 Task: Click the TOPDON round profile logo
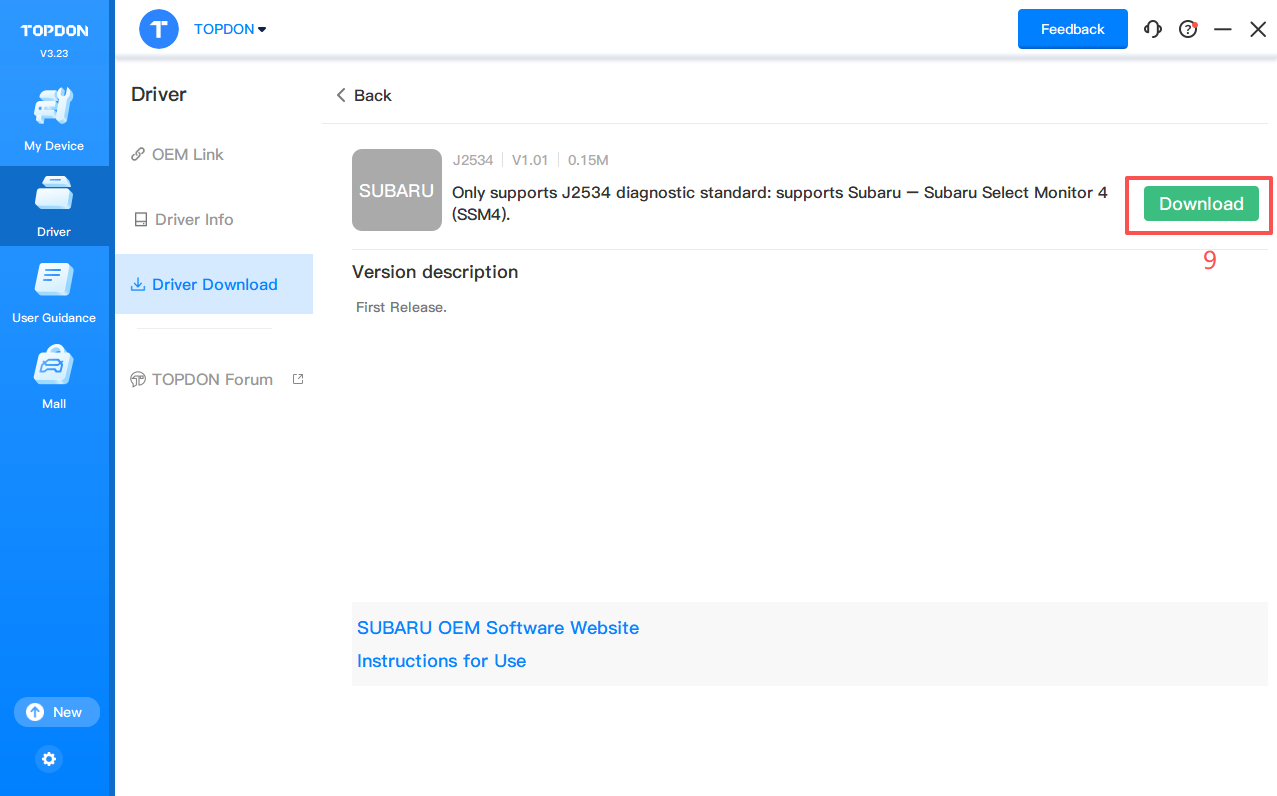click(159, 29)
